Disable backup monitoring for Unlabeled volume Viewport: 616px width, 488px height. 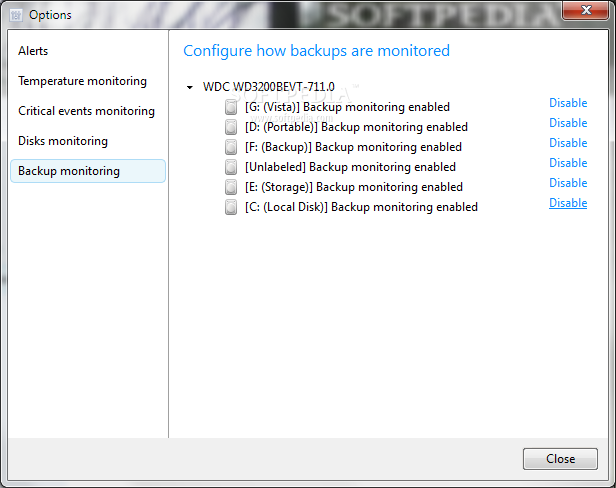[x=568, y=163]
